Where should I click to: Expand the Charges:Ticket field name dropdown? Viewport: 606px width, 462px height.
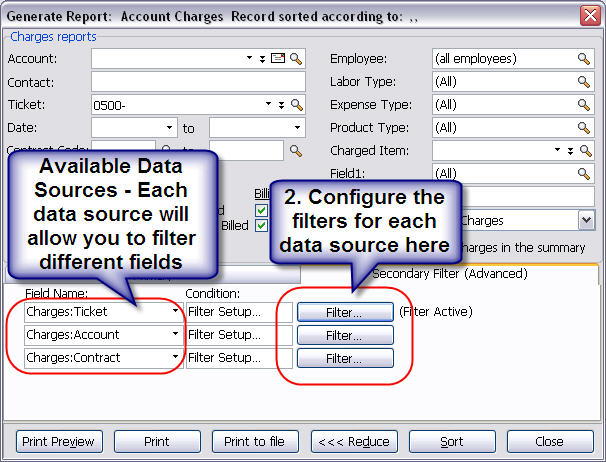click(176, 312)
